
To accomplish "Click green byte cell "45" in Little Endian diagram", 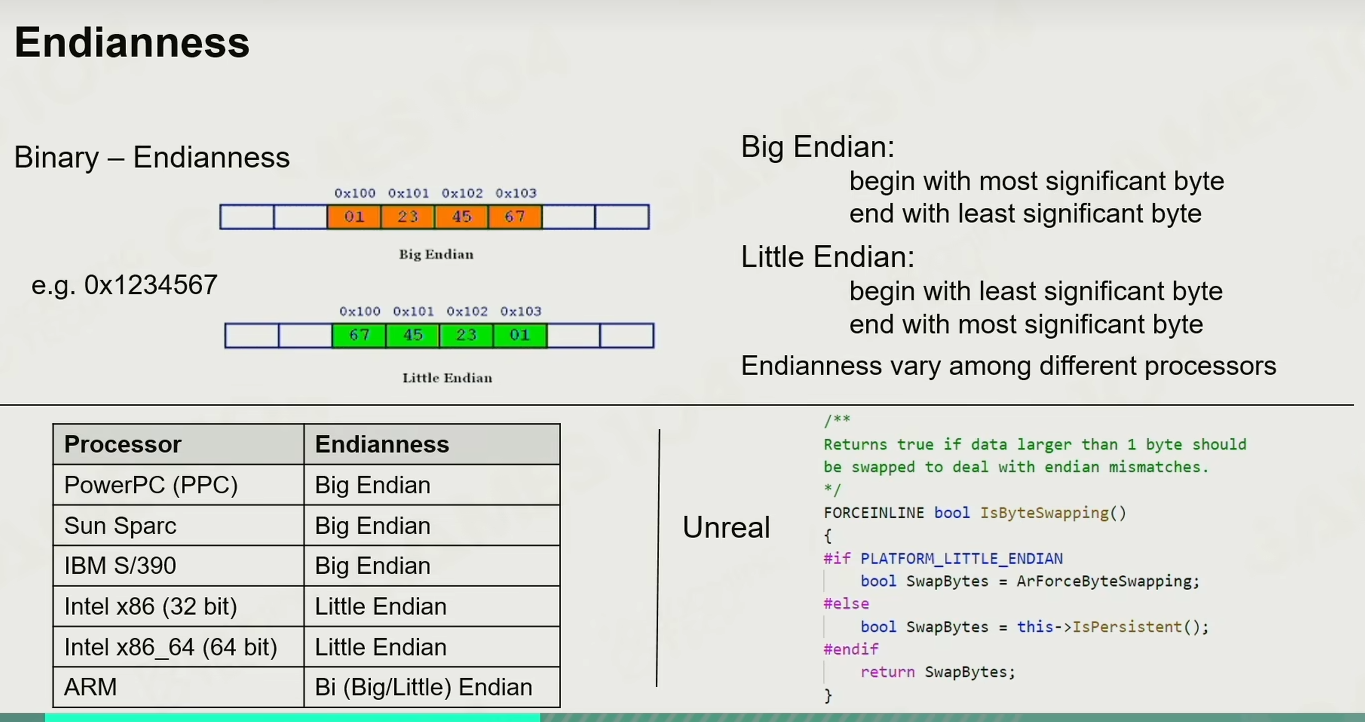I will (413, 335).
